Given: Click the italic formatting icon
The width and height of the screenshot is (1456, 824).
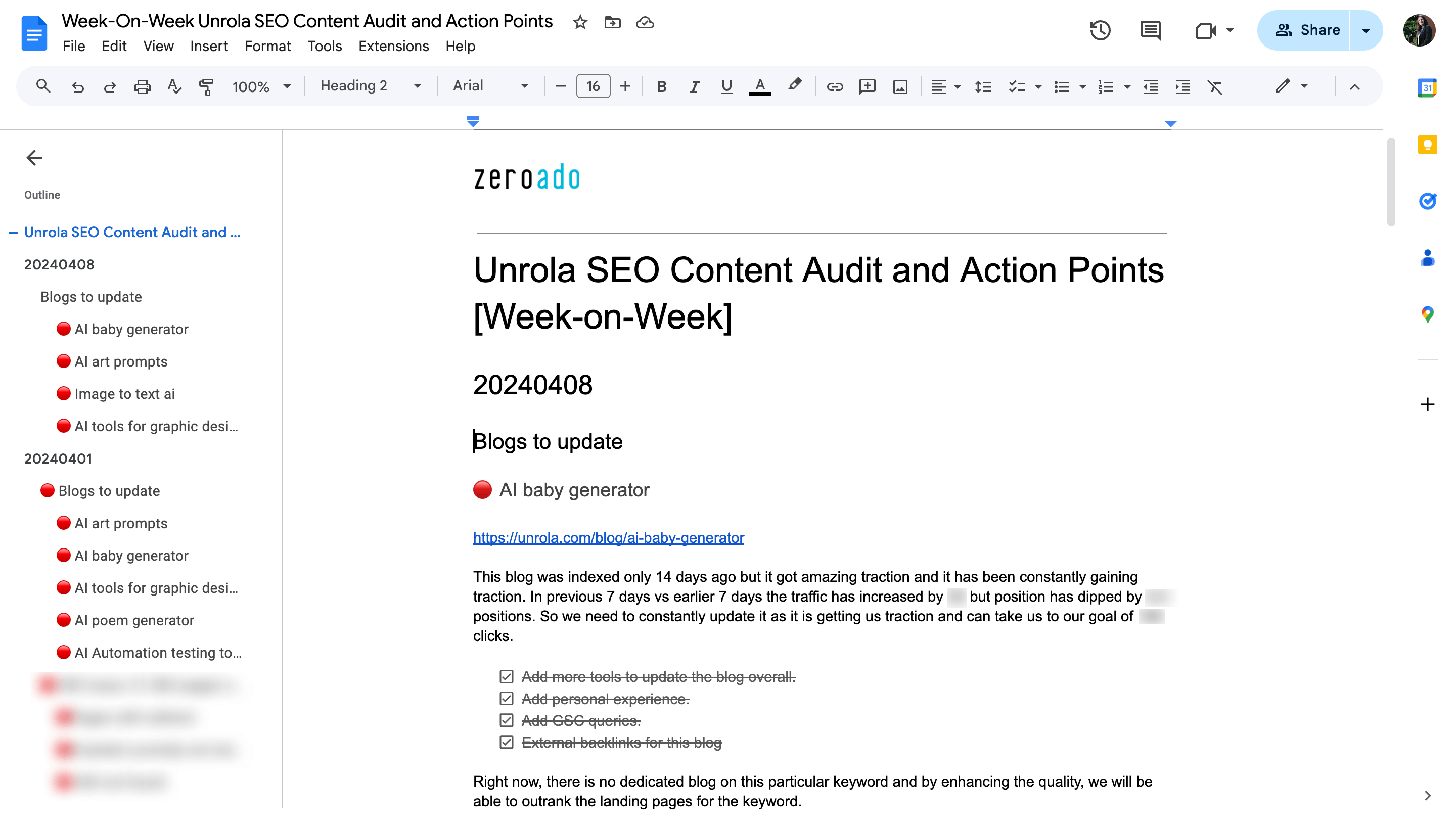Looking at the screenshot, I should click(x=693, y=87).
